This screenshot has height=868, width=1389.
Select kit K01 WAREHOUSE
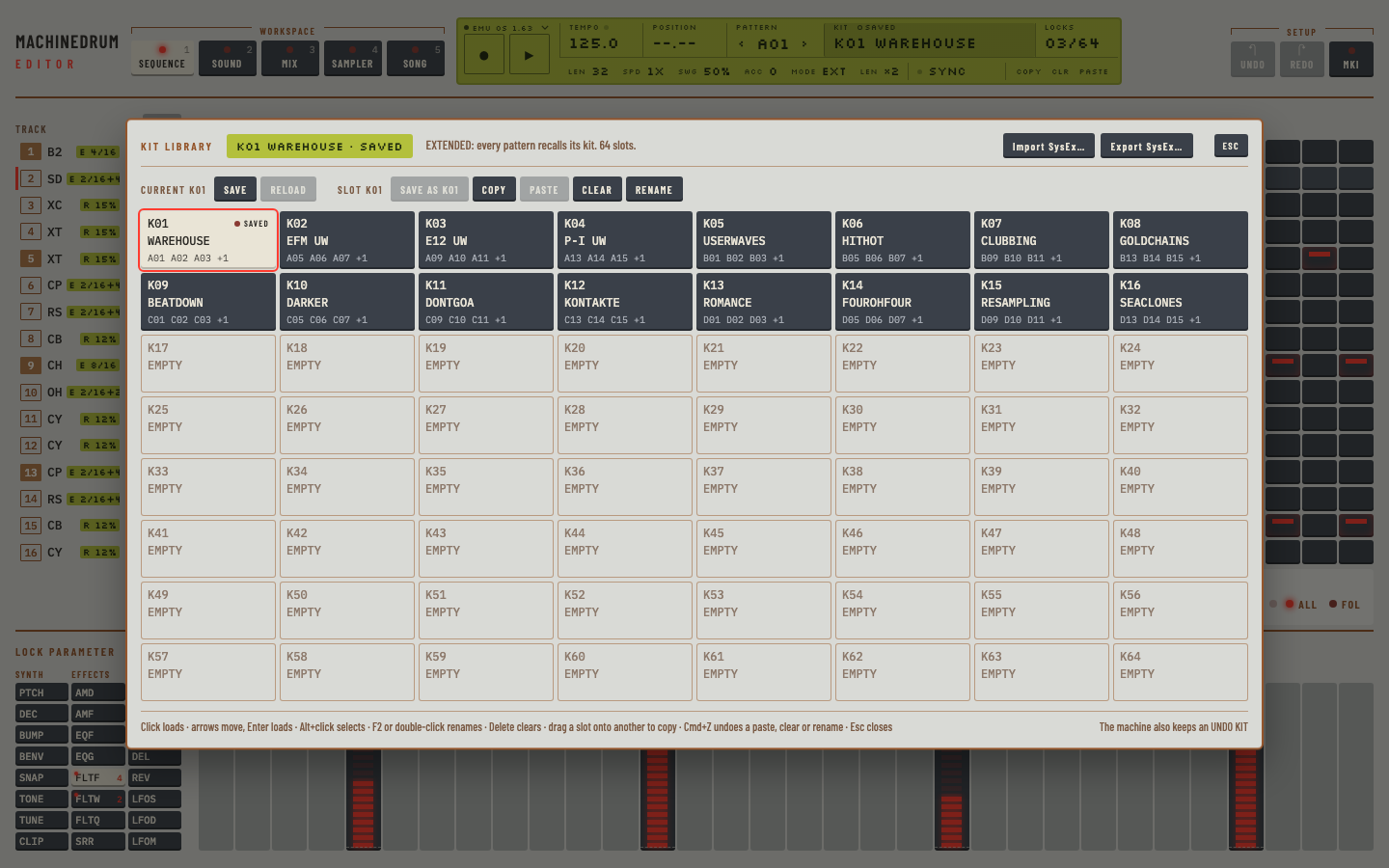[208, 239]
